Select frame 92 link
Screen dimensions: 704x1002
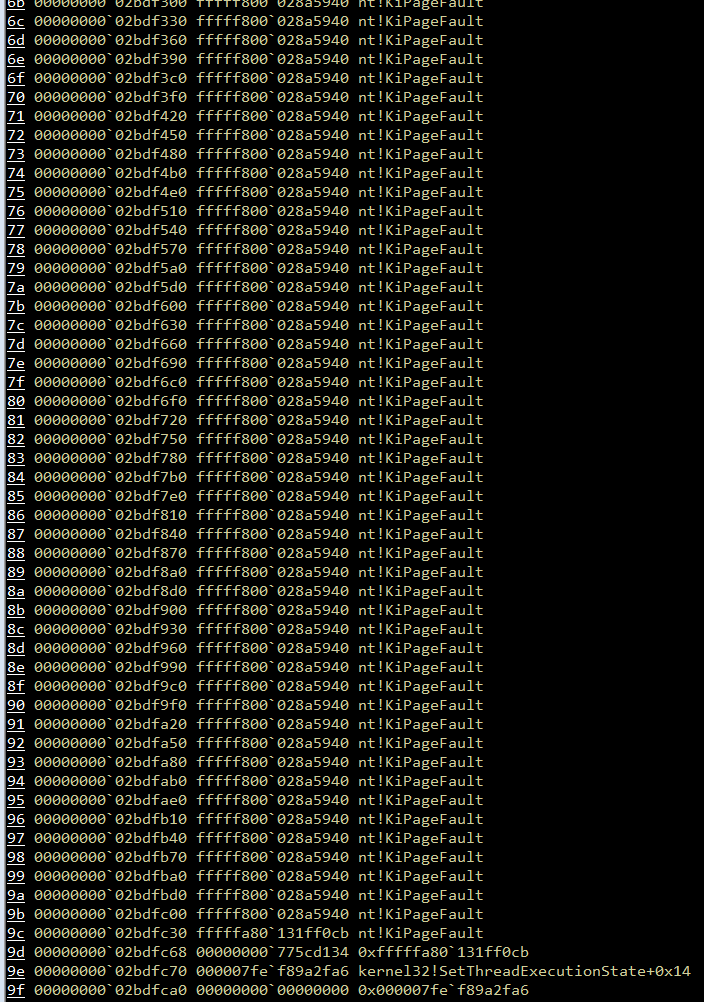(x=16, y=743)
